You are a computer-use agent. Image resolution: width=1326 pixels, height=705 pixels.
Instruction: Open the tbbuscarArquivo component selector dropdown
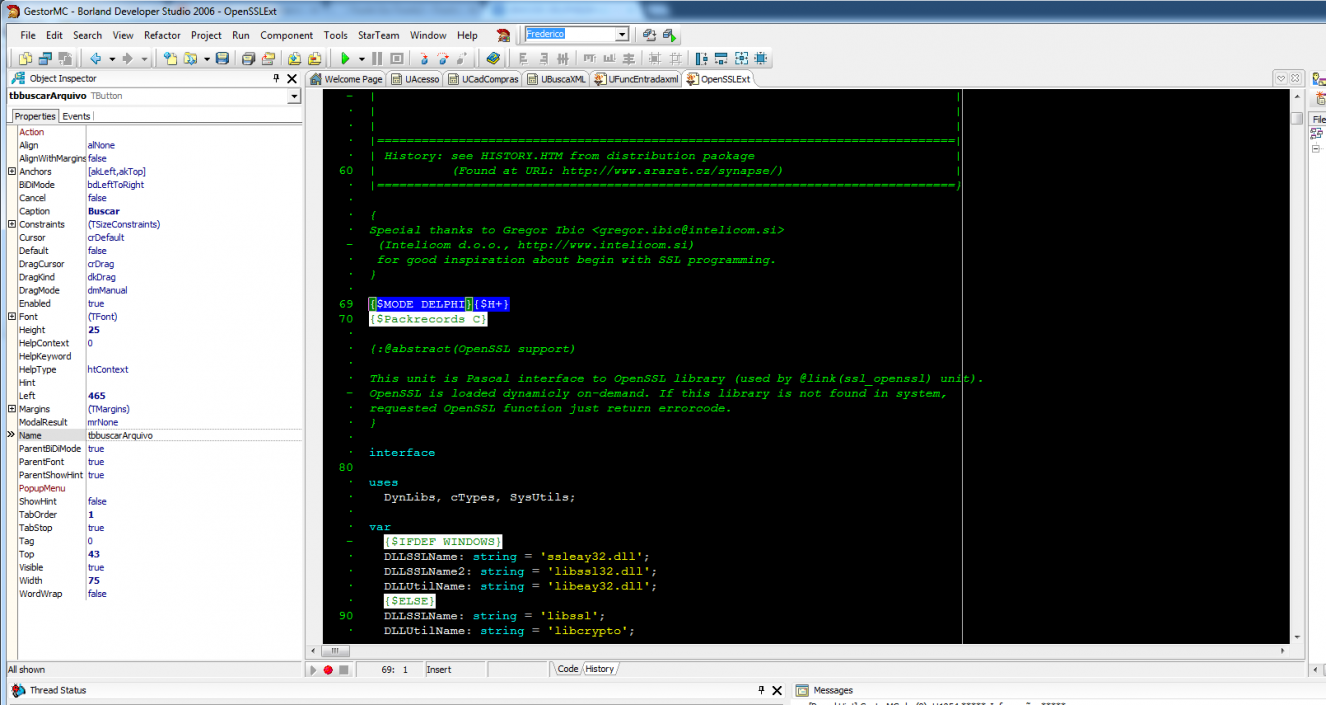click(294, 96)
